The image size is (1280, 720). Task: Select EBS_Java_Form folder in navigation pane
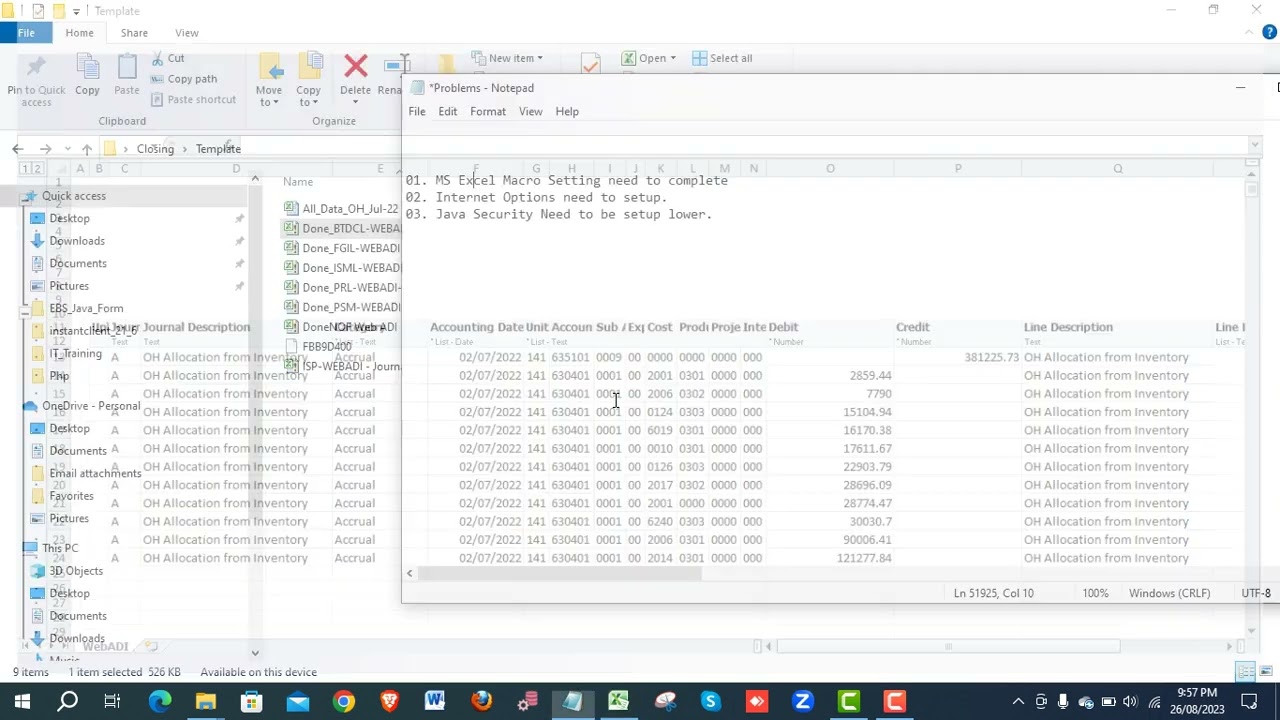[86, 308]
